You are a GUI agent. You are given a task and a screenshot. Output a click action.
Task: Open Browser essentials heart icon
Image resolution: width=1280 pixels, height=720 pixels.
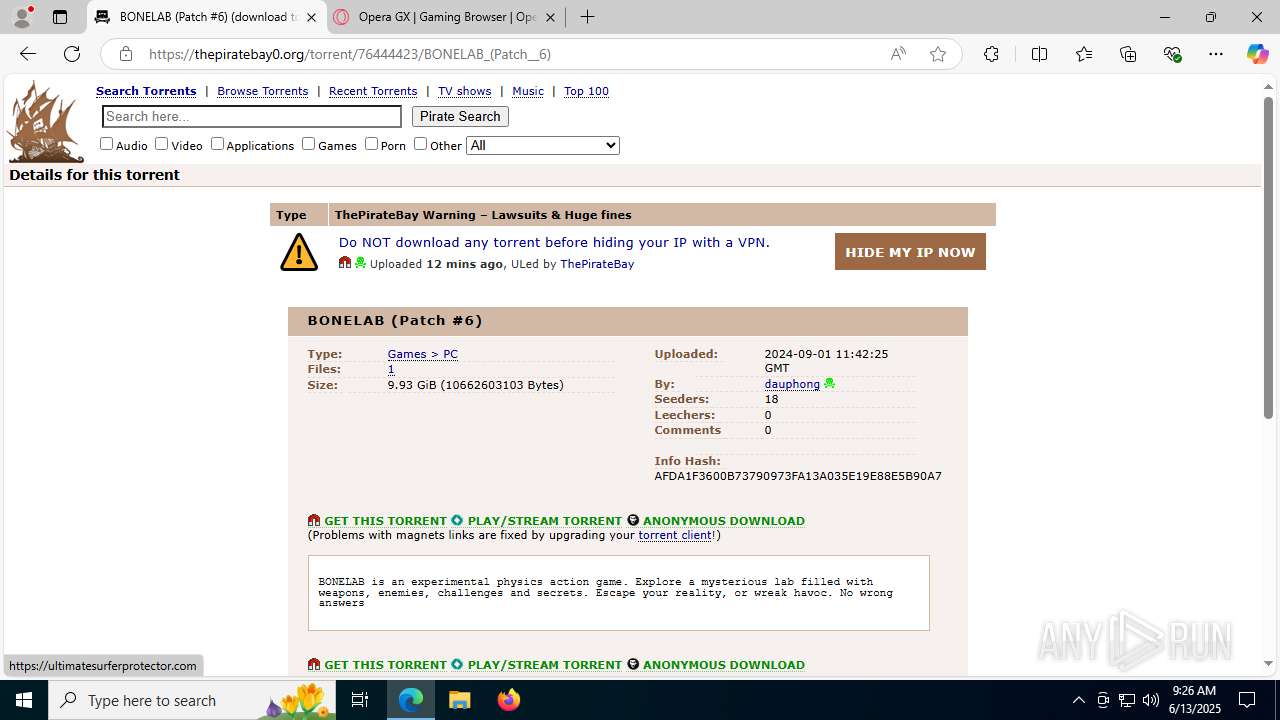(1172, 54)
